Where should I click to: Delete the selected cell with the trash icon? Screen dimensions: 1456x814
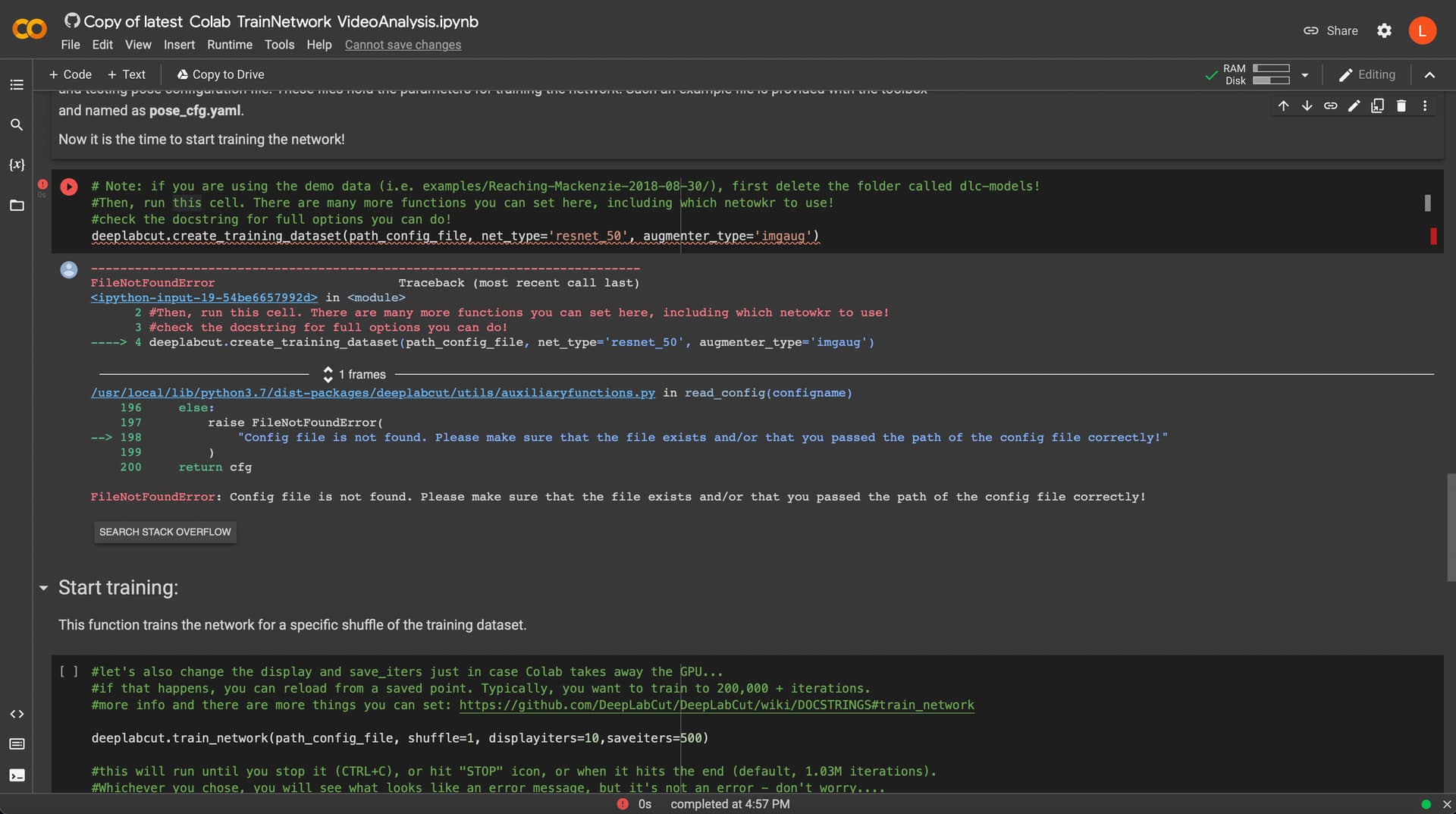click(x=1401, y=105)
